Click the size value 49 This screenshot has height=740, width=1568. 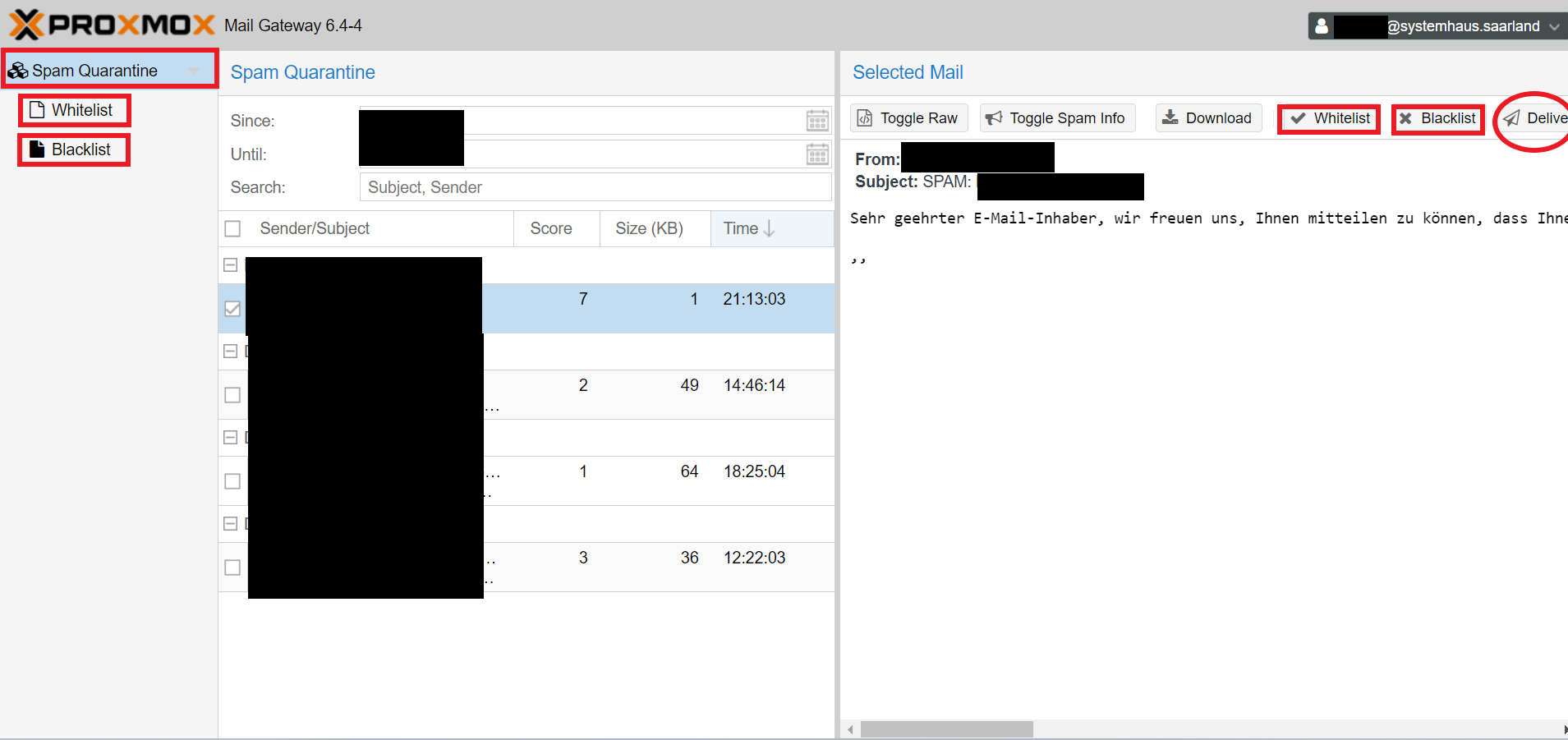coord(689,385)
